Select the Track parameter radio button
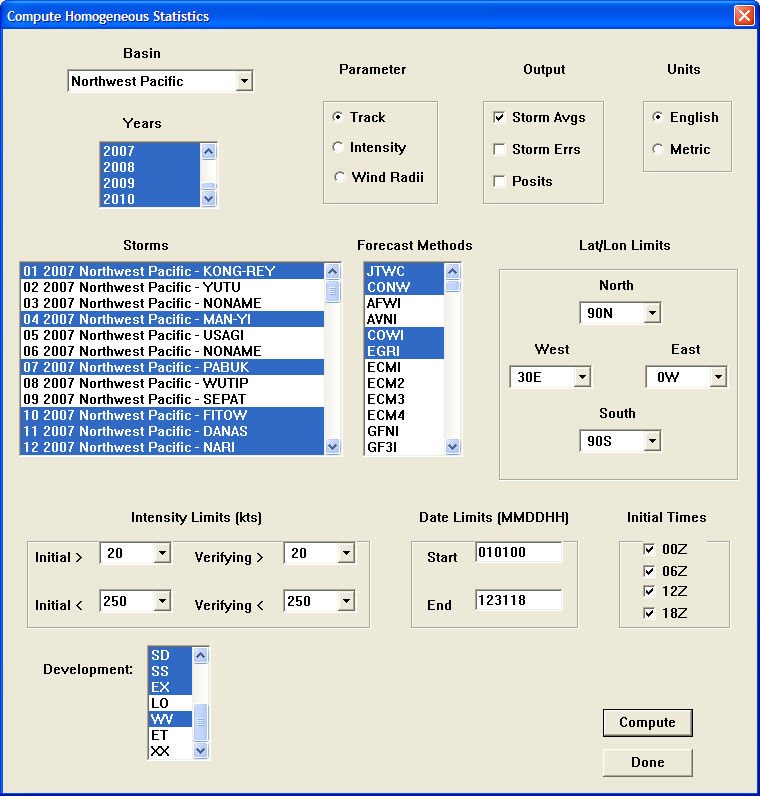 (338, 117)
